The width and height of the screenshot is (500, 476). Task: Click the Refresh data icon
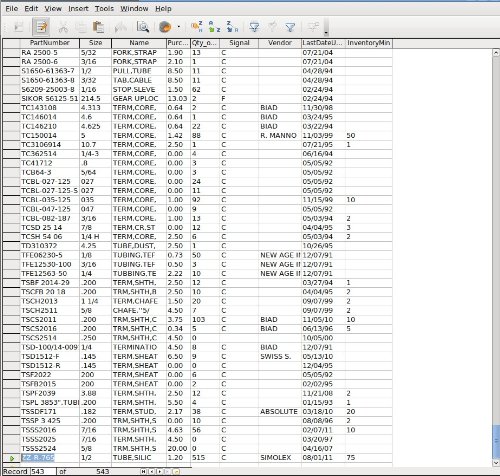(x=165, y=27)
